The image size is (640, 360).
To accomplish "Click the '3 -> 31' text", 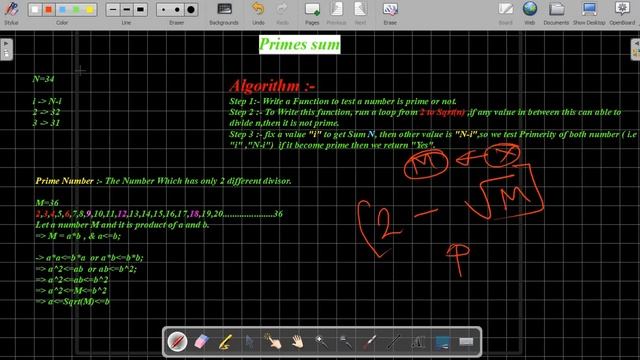I will pyautogui.click(x=46, y=123).
